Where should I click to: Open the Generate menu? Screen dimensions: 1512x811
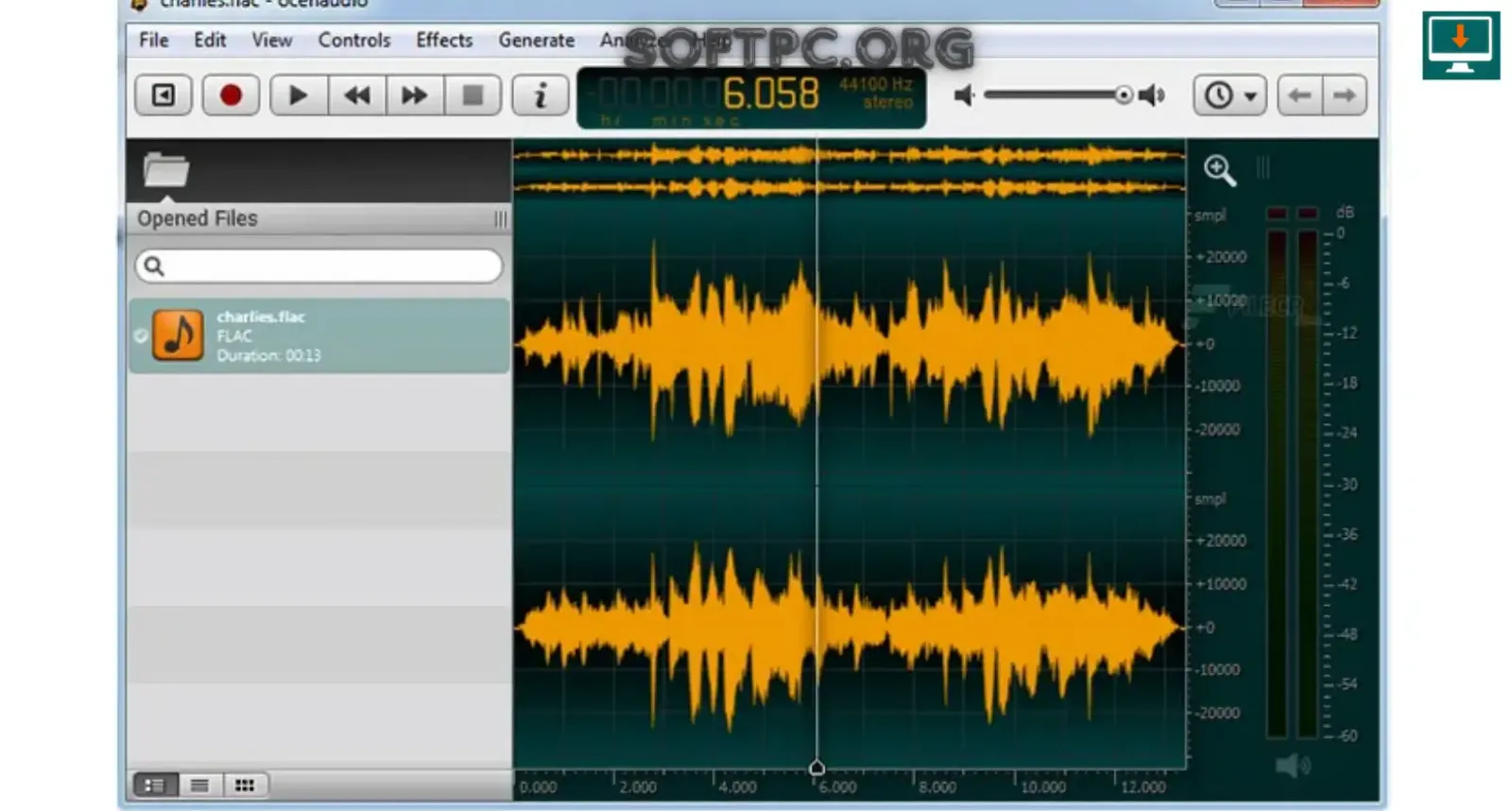coord(537,41)
